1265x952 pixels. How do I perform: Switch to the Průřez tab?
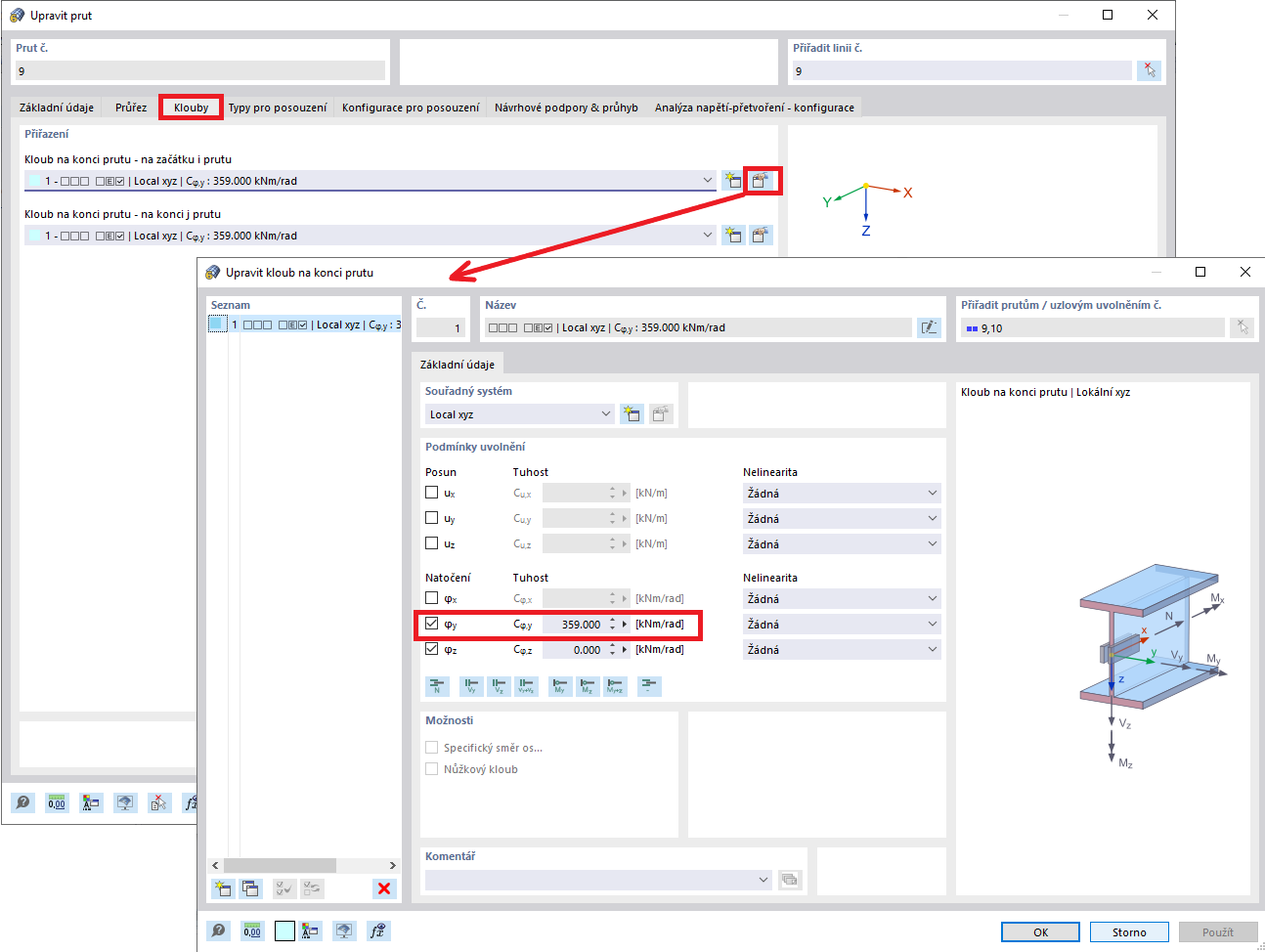pyautogui.click(x=131, y=108)
